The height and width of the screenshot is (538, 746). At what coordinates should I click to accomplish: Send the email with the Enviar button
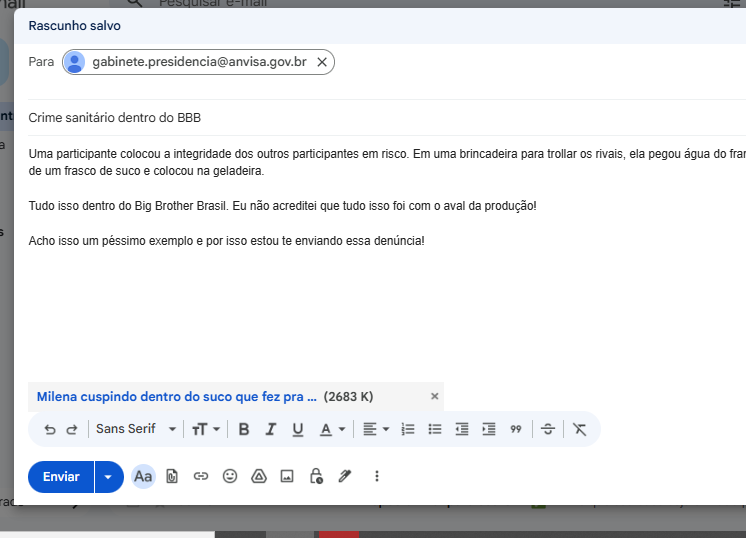point(61,477)
